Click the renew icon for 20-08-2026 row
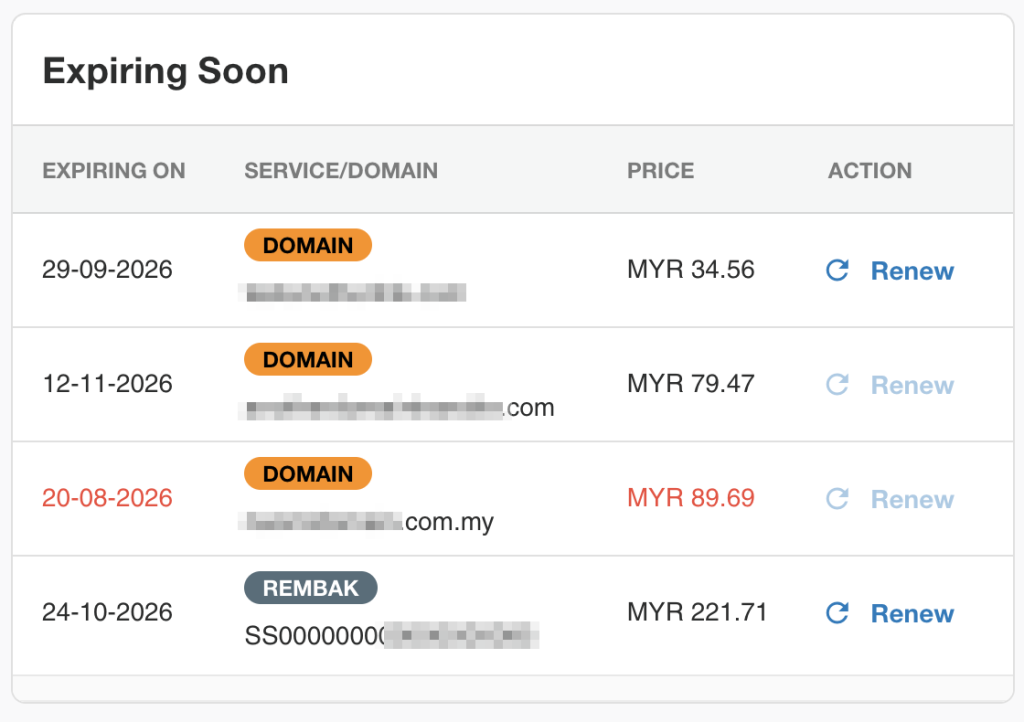1024x722 pixels. click(837, 499)
